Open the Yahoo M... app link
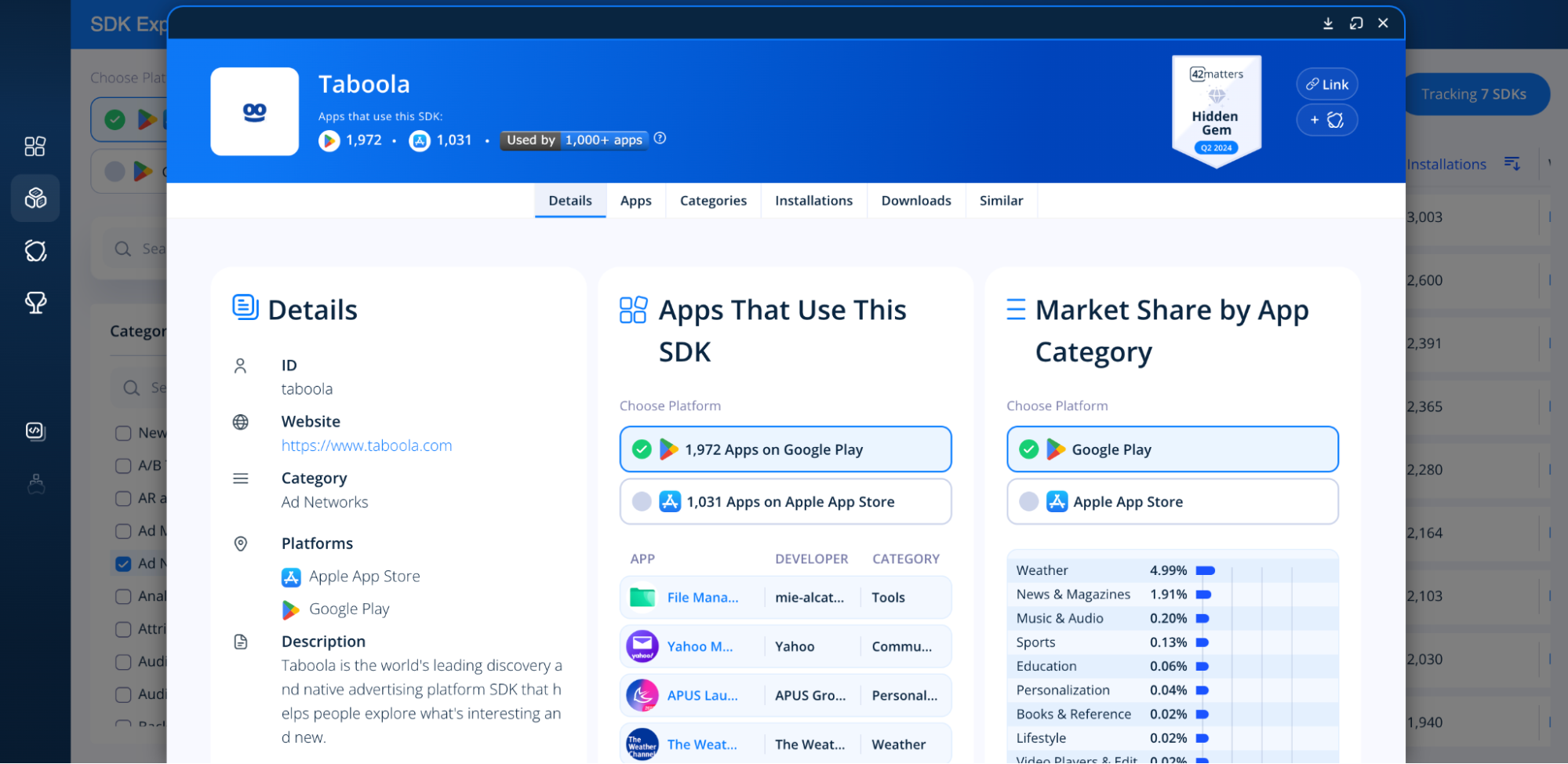1568x764 pixels. 700,647
